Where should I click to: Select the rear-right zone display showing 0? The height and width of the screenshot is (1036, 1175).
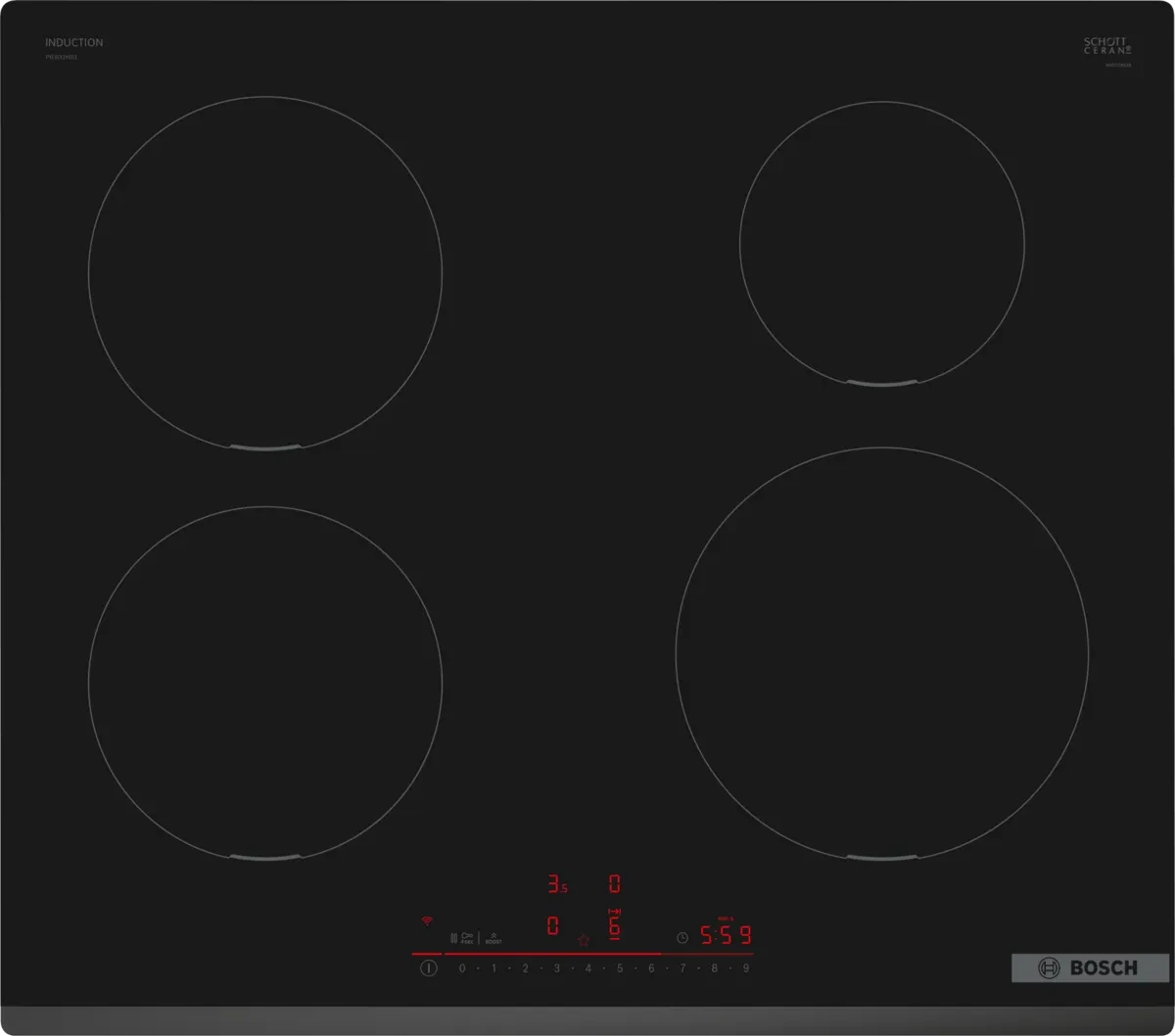click(614, 884)
